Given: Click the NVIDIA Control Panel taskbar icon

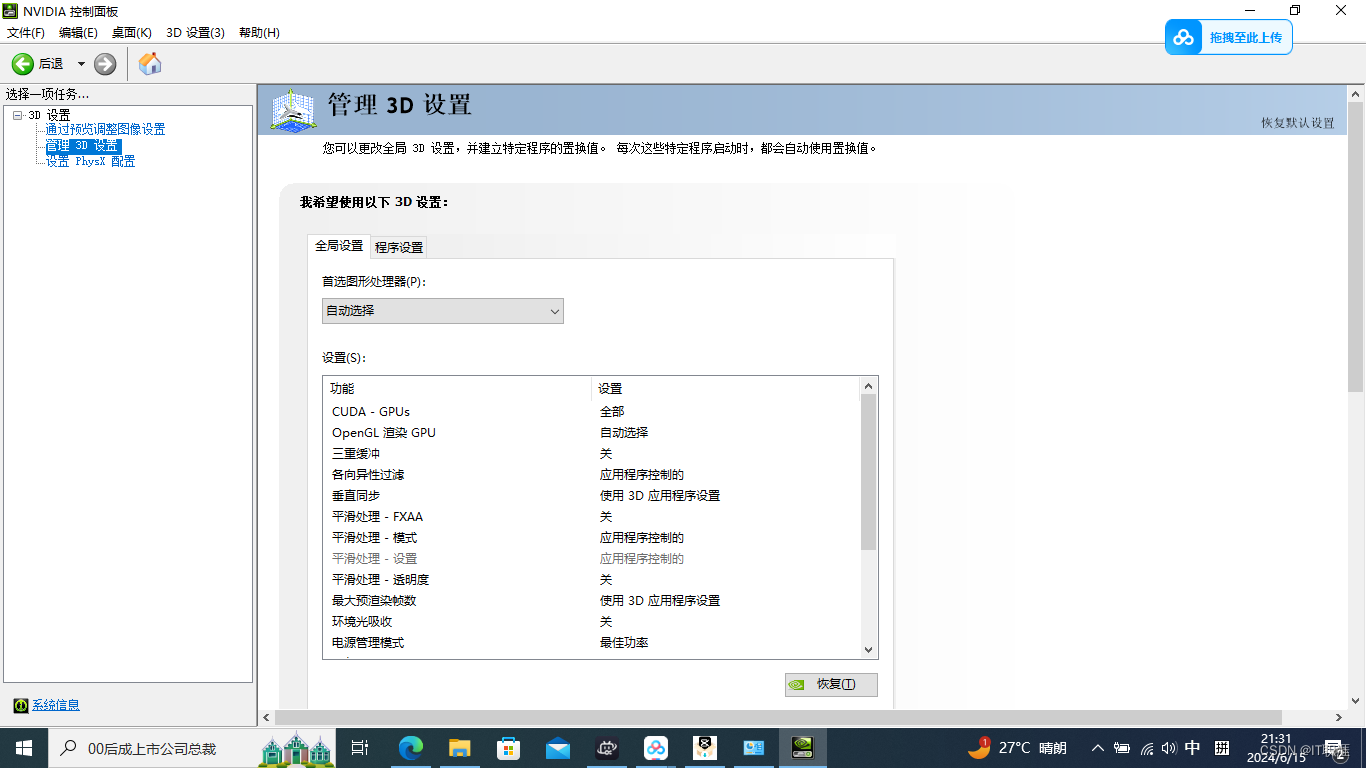Looking at the screenshot, I should coord(803,748).
